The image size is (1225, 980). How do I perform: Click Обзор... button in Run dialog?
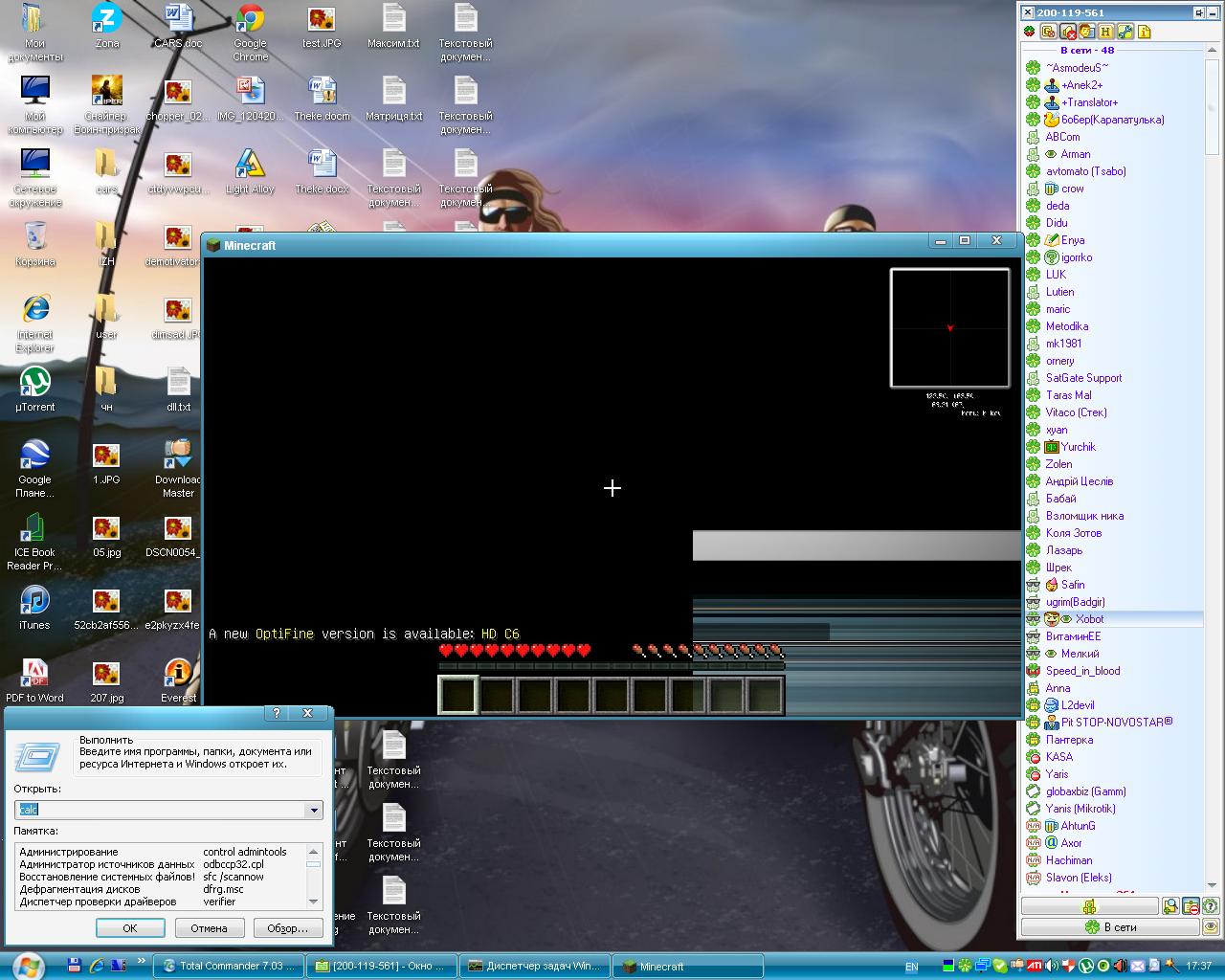(287, 928)
